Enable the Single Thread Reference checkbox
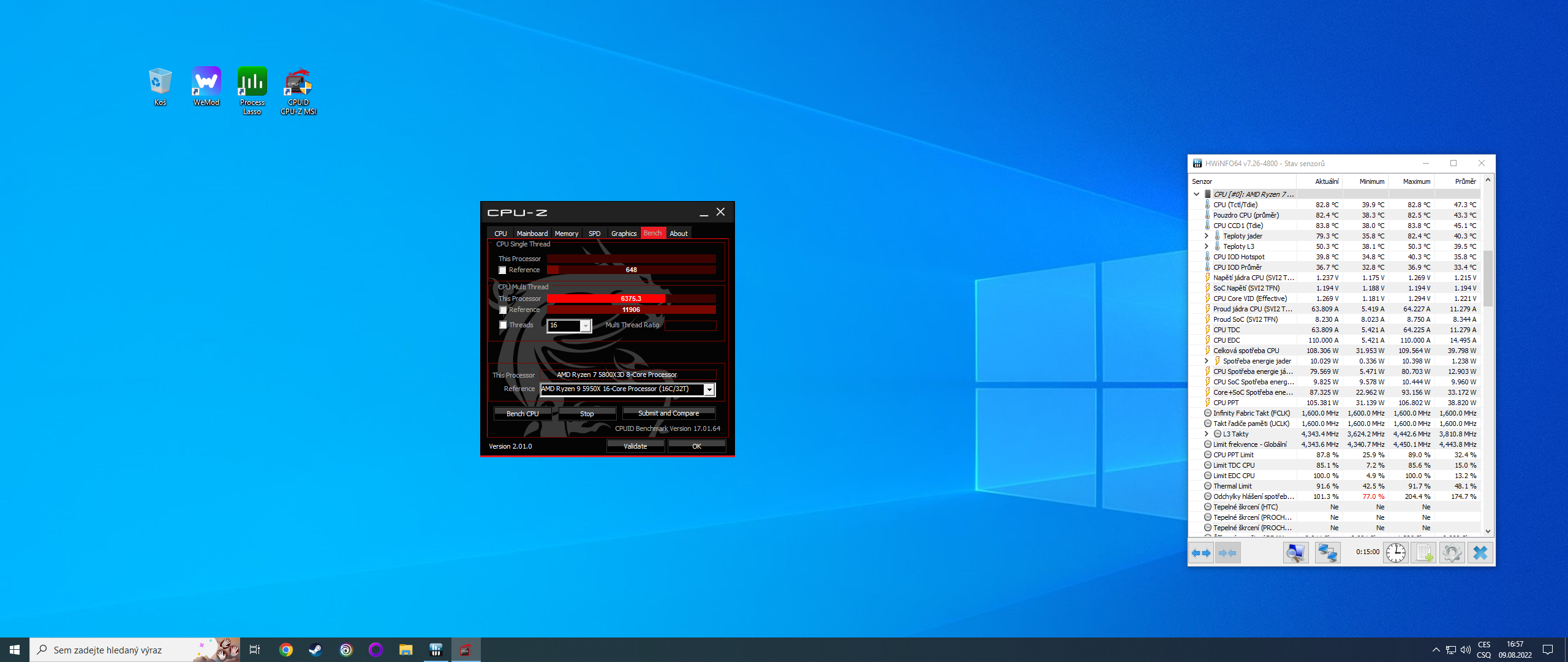 coord(503,270)
